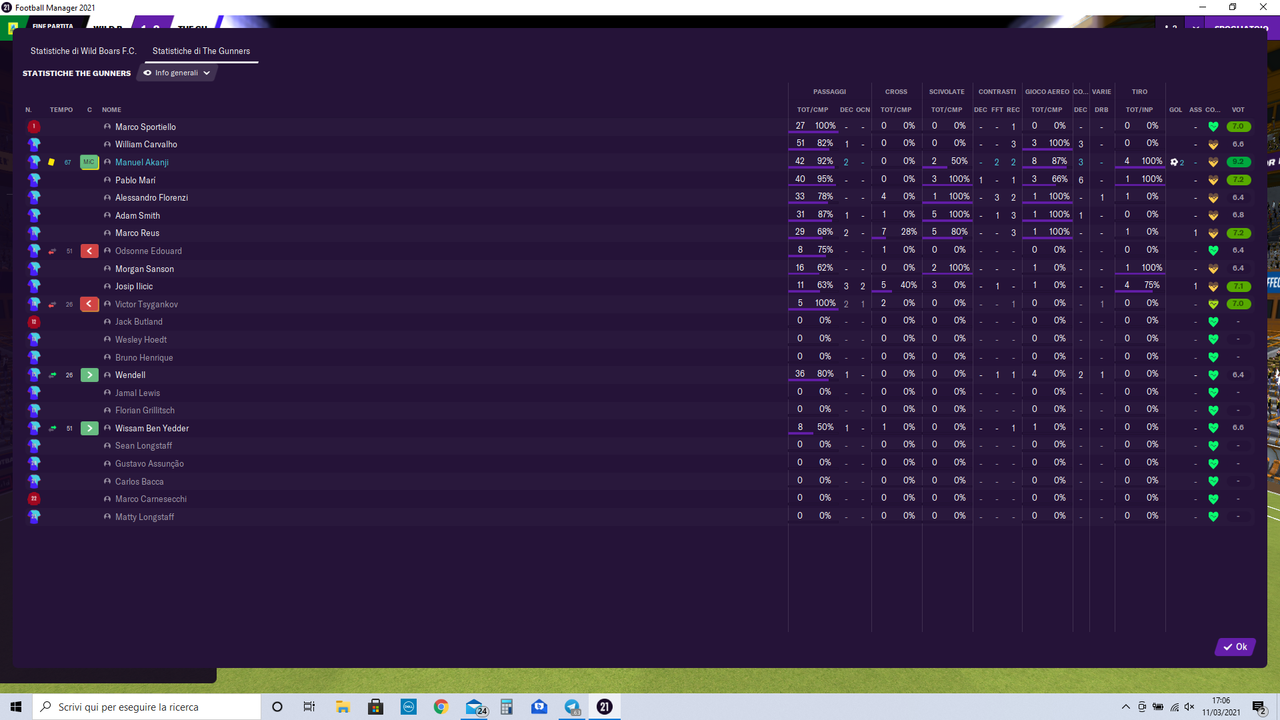Click the Bruno Henrique row name

(x=144, y=358)
